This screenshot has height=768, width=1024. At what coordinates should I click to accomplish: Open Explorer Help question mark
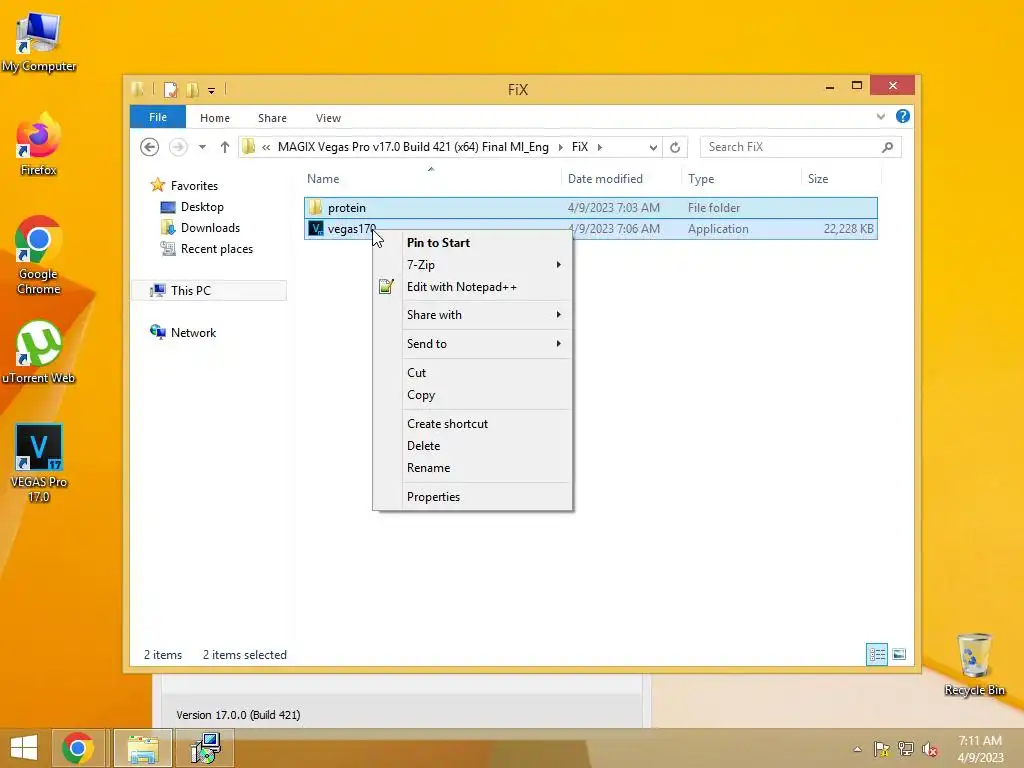point(903,116)
